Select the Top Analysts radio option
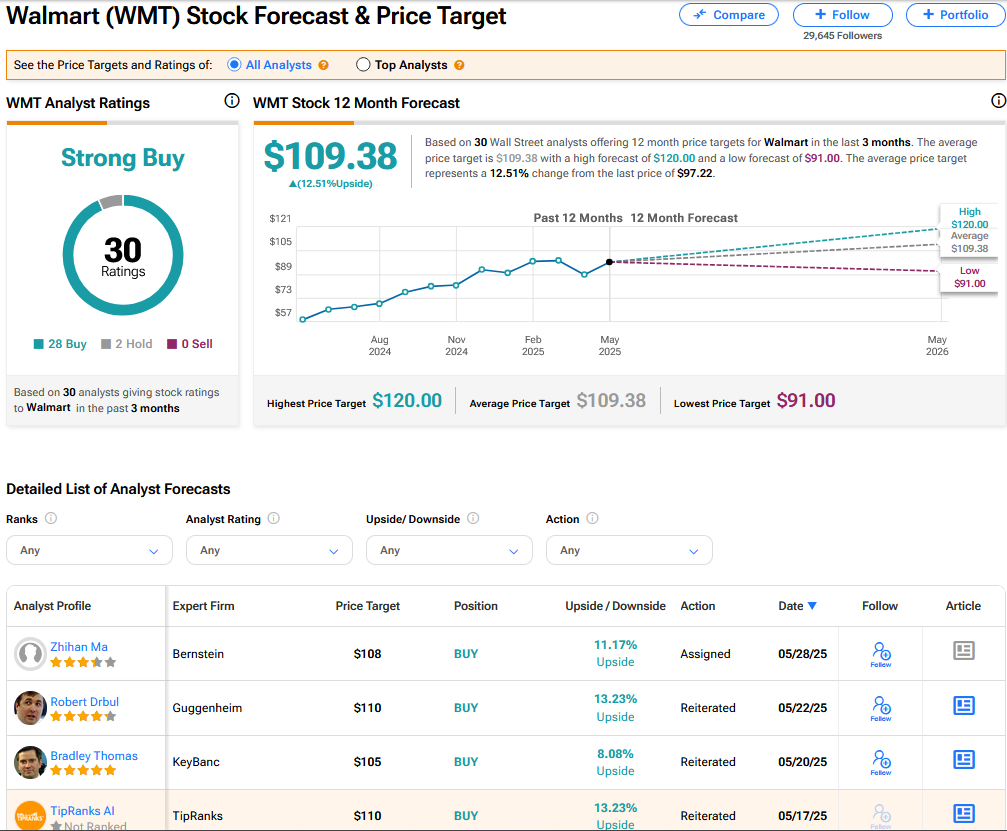The image size is (1007, 831). point(363,65)
